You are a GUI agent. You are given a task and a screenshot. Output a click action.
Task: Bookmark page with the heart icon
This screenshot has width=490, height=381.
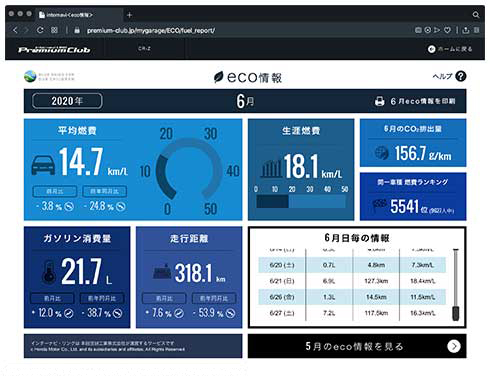pyautogui.click(x=447, y=30)
